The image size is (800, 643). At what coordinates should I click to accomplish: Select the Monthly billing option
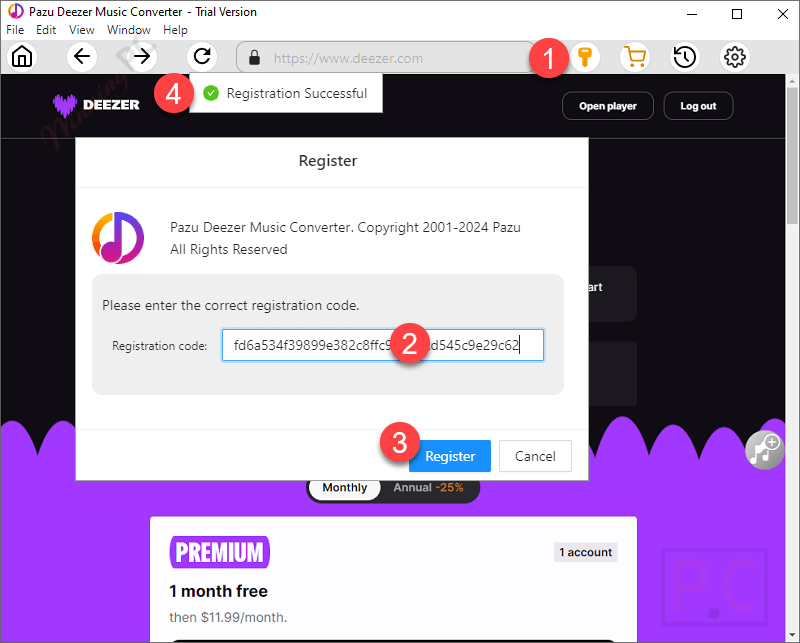pyautogui.click(x=344, y=488)
